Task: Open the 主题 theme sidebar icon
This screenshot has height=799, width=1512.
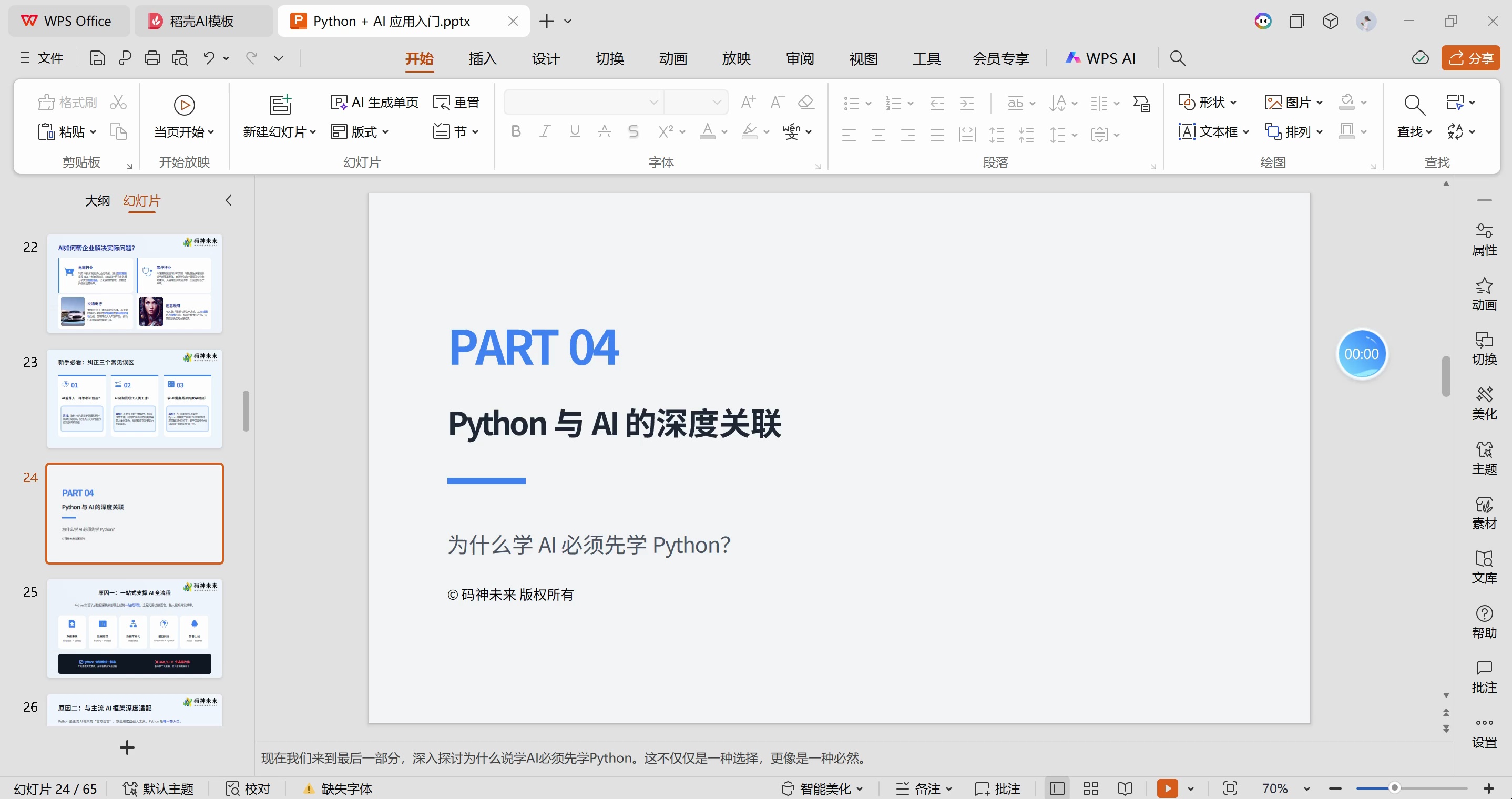Action: 1485,458
